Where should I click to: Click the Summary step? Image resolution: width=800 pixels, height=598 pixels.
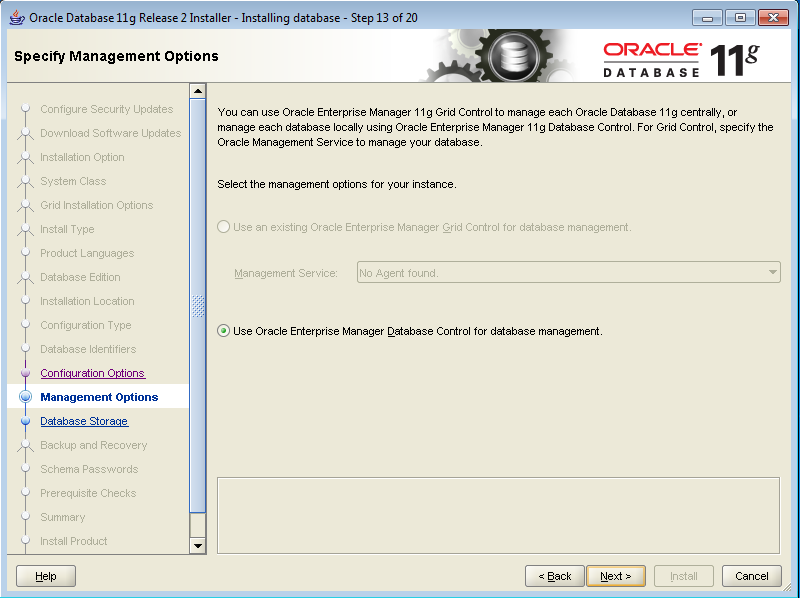click(63, 517)
